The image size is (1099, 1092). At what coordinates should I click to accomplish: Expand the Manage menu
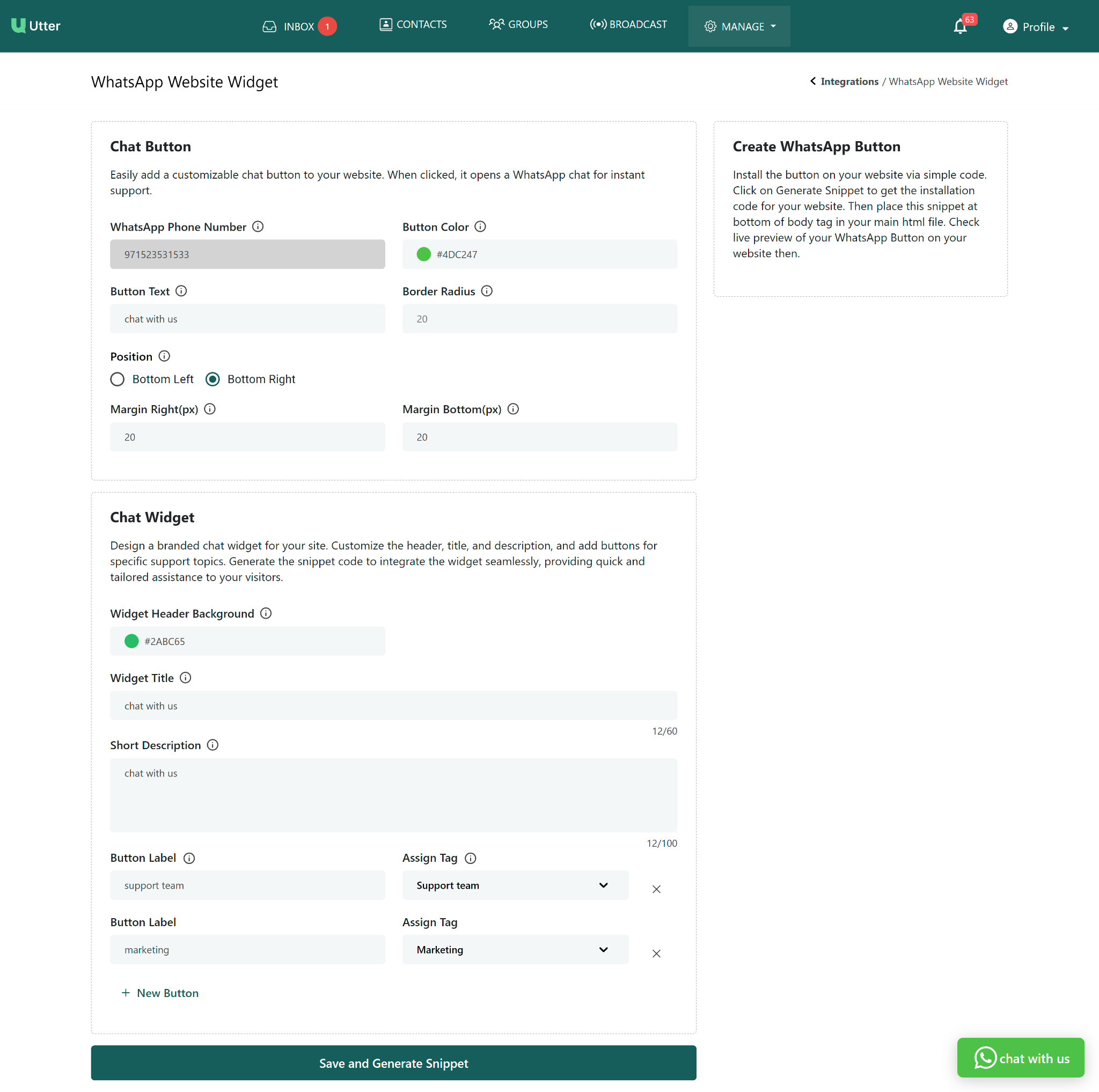pyautogui.click(x=739, y=26)
